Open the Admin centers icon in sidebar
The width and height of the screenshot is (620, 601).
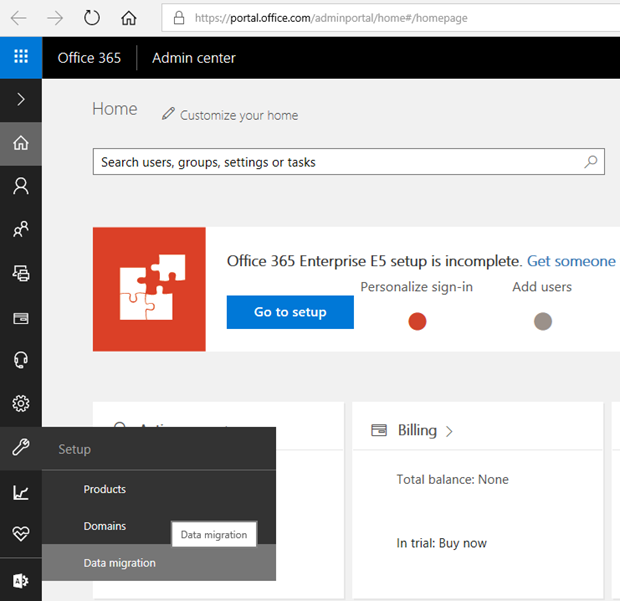click(21, 581)
